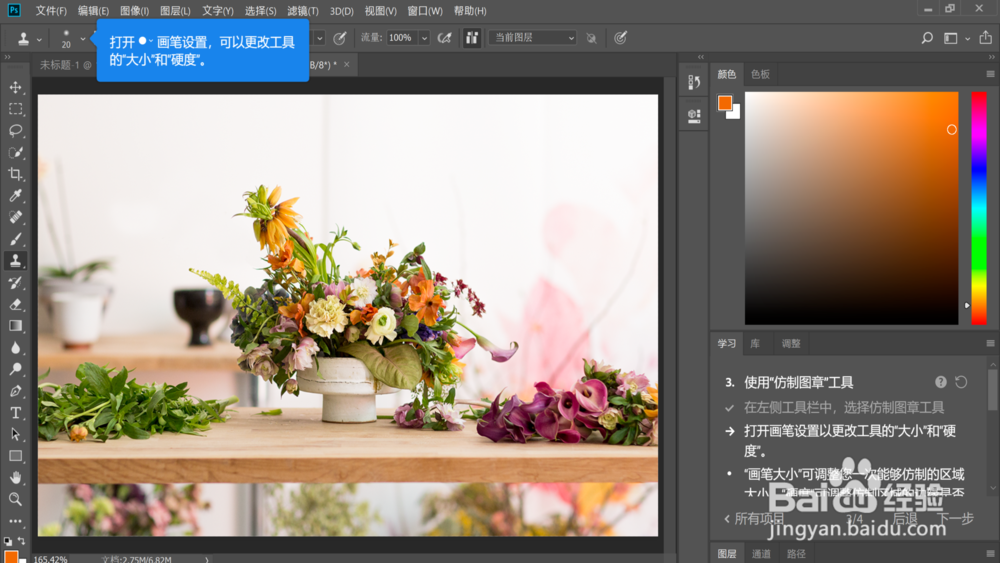Open the flow 100% slider dropdown
Viewport: 1000px width, 563px height.
(x=424, y=38)
